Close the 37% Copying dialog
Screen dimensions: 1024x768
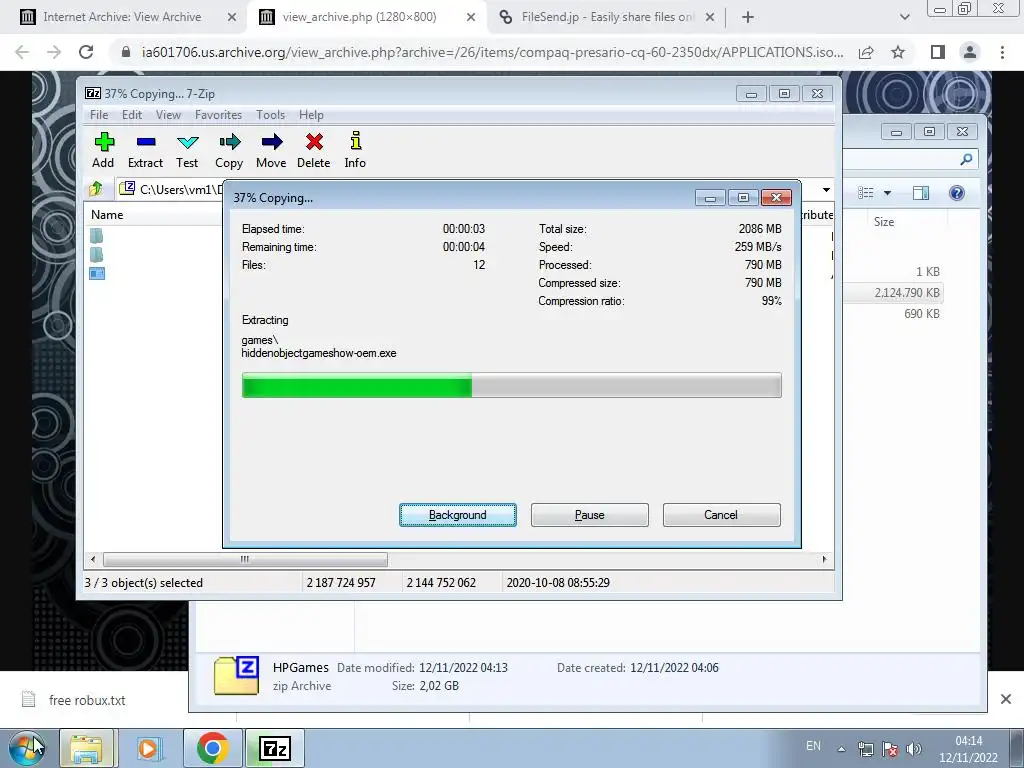coord(776,197)
